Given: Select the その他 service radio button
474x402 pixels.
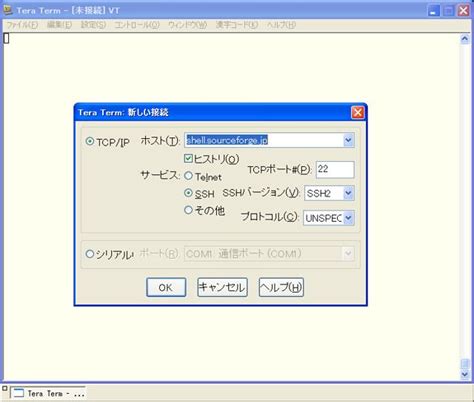Looking at the screenshot, I should 188,210.
